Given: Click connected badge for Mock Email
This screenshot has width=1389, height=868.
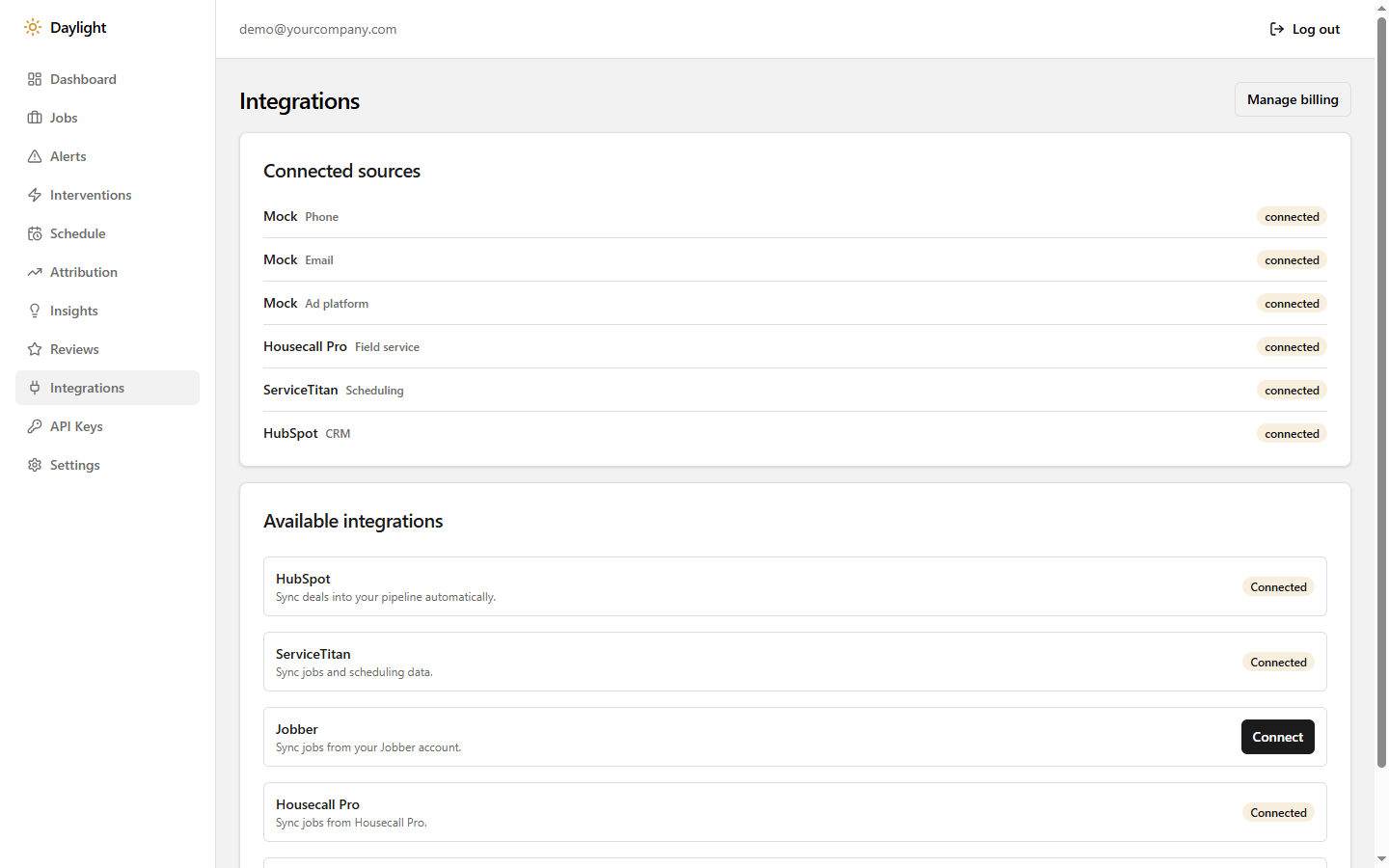Looking at the screenshot, I should [1292, 260].
